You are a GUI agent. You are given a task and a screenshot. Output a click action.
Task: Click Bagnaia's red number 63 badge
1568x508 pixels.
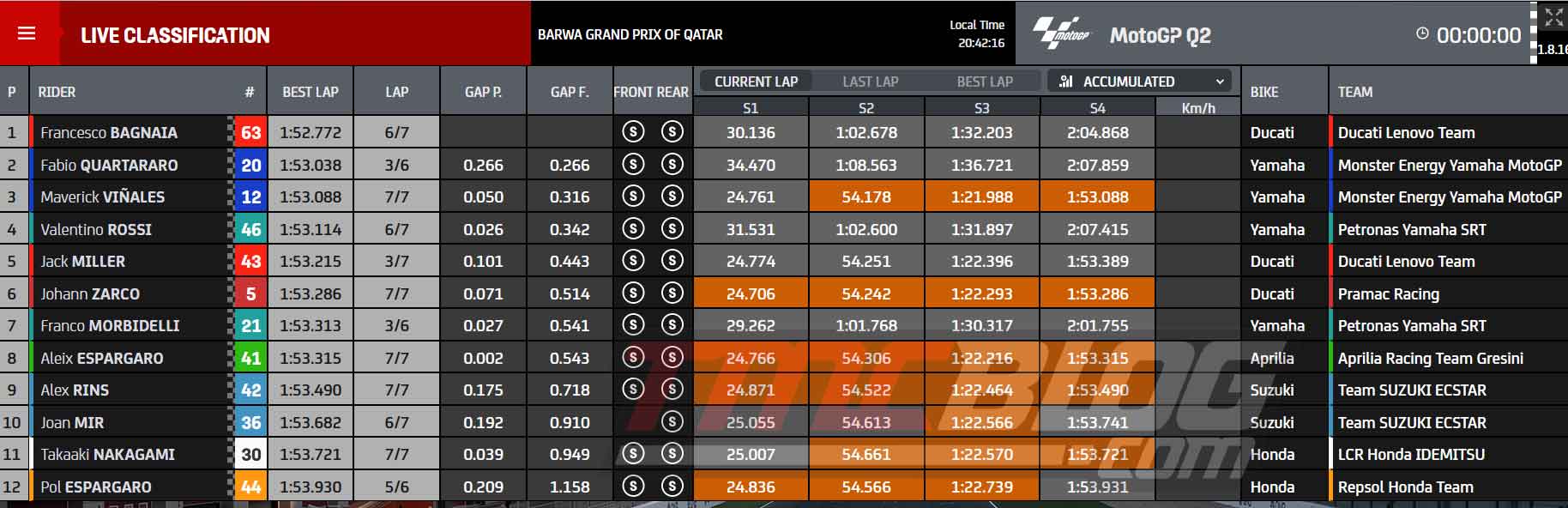pos(250,132)
